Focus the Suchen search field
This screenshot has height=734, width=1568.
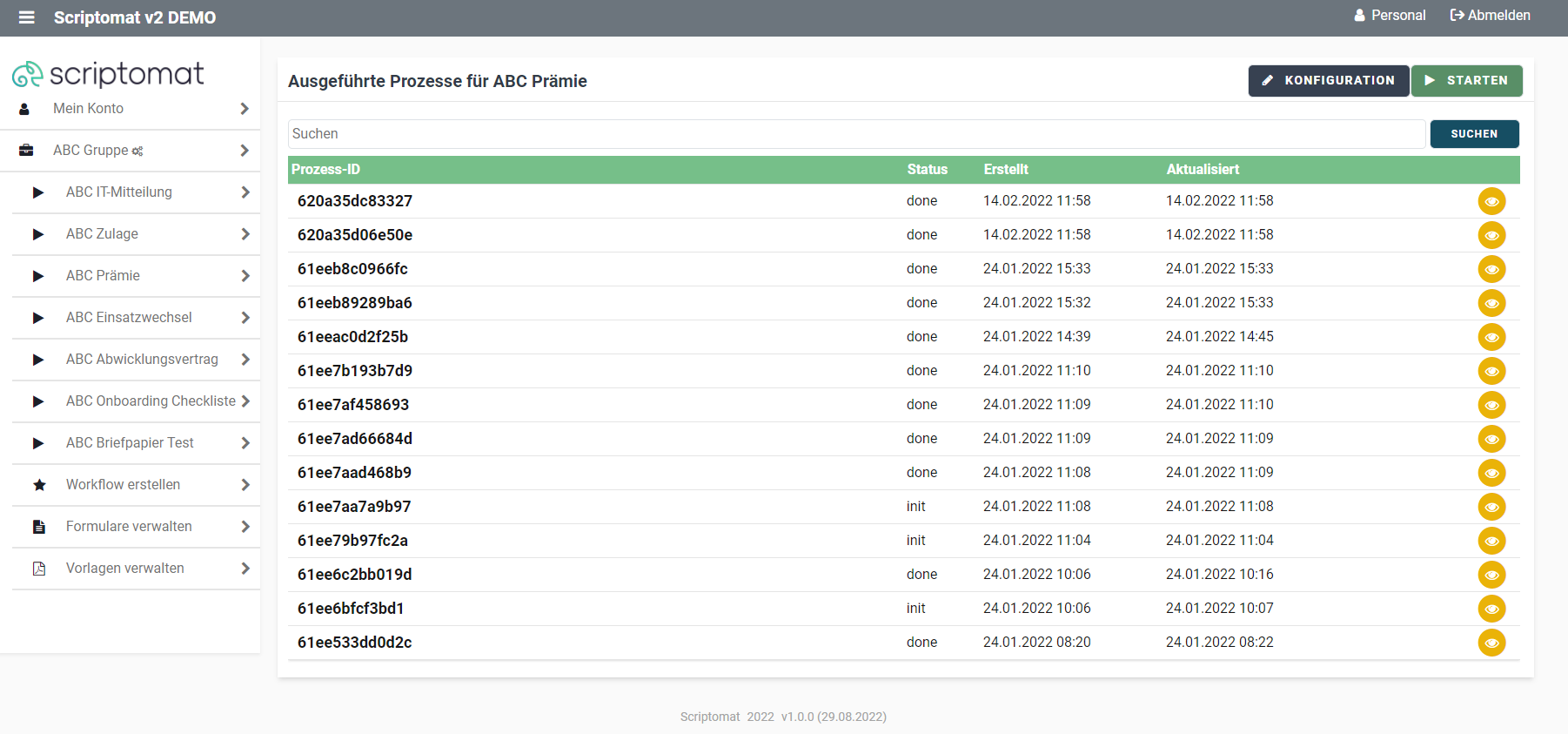pos(856,134)
